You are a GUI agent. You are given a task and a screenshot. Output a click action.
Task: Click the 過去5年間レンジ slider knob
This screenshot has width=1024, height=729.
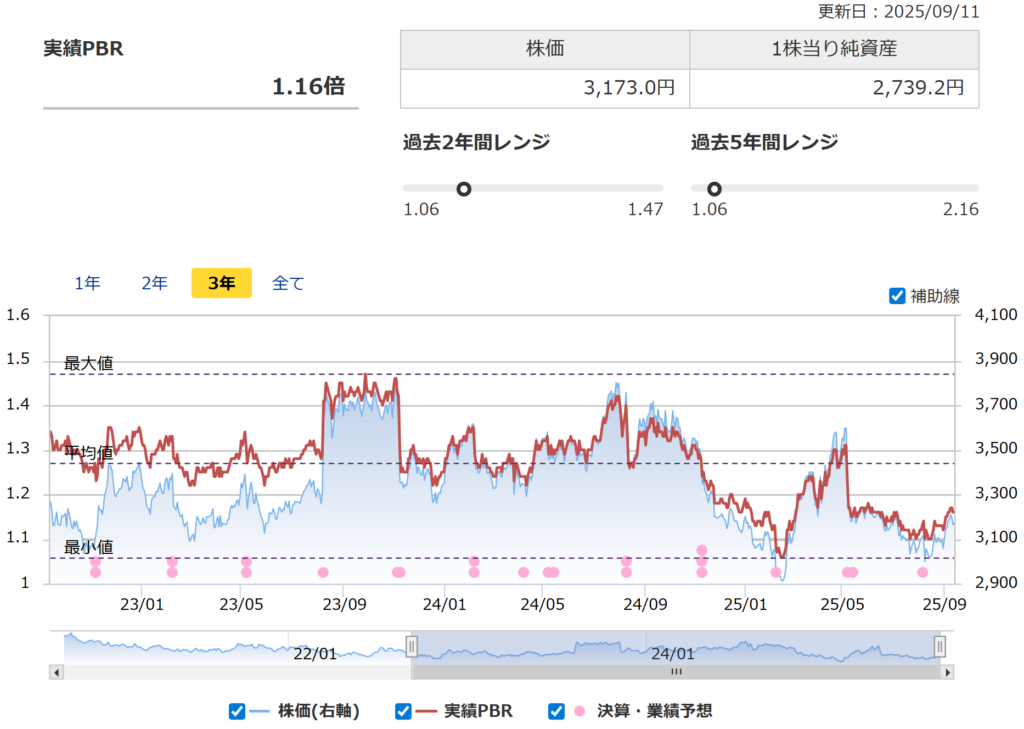[714, 188]
